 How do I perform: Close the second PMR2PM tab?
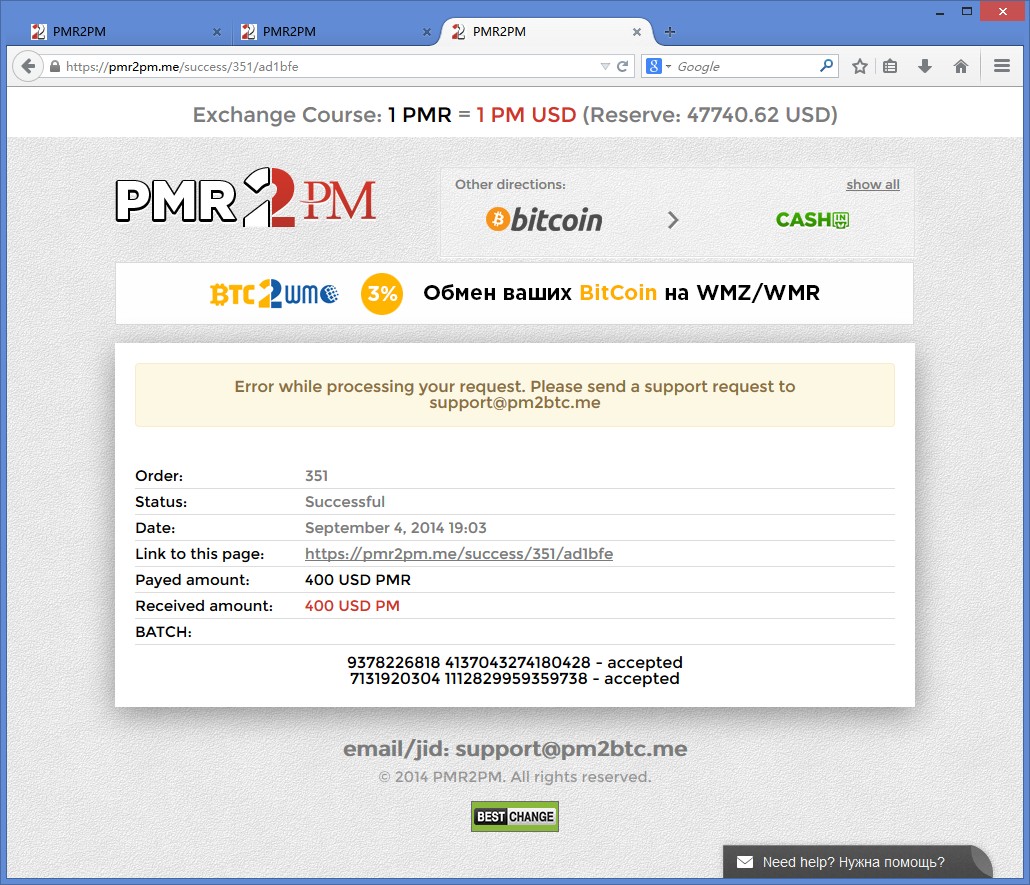pos(427,32)
